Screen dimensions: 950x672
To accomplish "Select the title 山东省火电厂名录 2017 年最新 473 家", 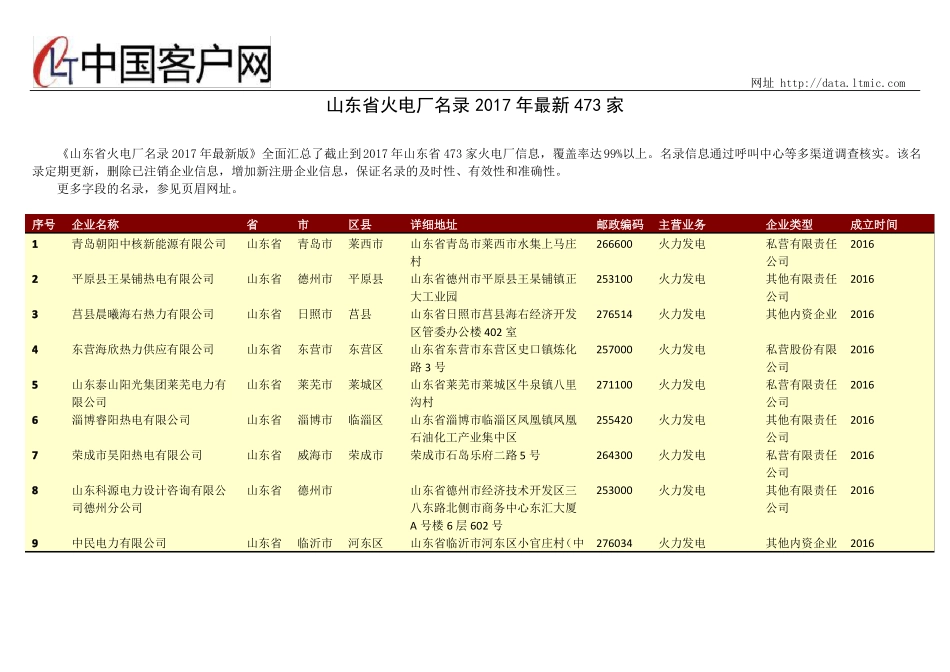I will (475, 105).
